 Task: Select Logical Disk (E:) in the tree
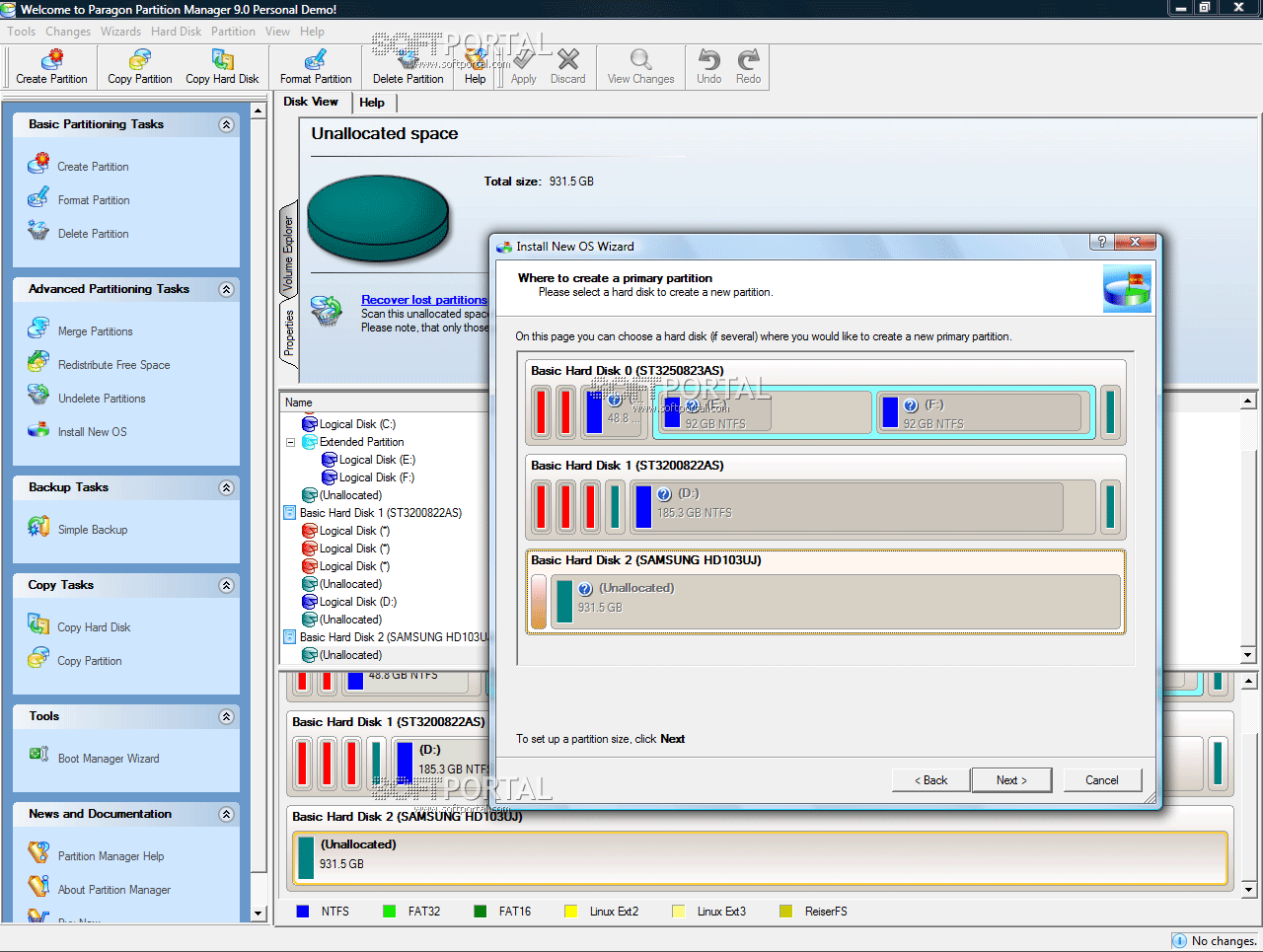click(x=368, y=460)
